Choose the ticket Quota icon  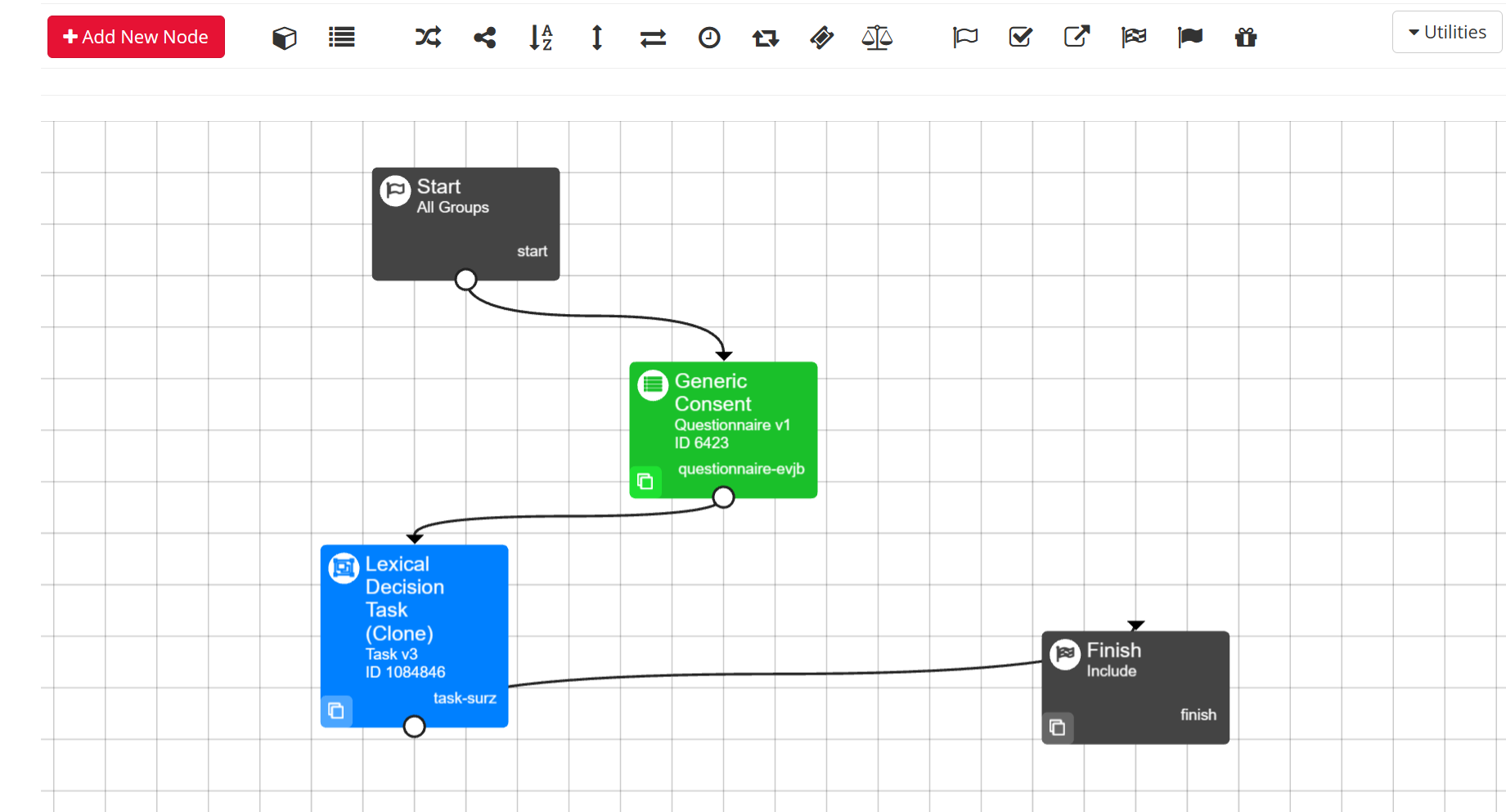pyautogui.click(x=821, y=38)
